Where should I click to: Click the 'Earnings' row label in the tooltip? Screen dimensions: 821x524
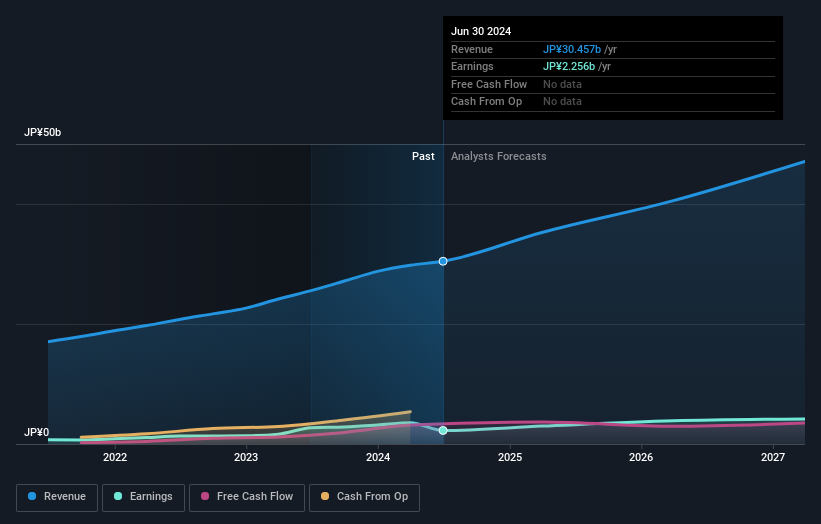472,66
